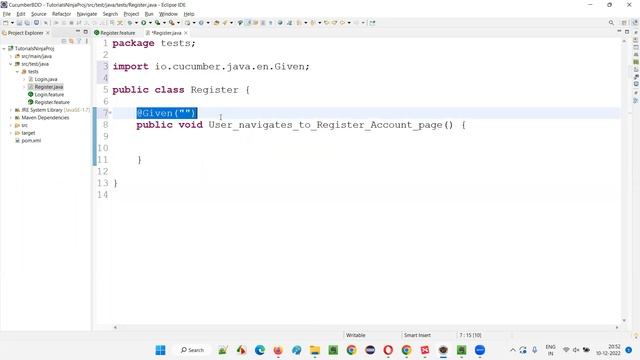640x360 pixels.
Task: Click the green Run button in toolbar
Action: point(144,23)
